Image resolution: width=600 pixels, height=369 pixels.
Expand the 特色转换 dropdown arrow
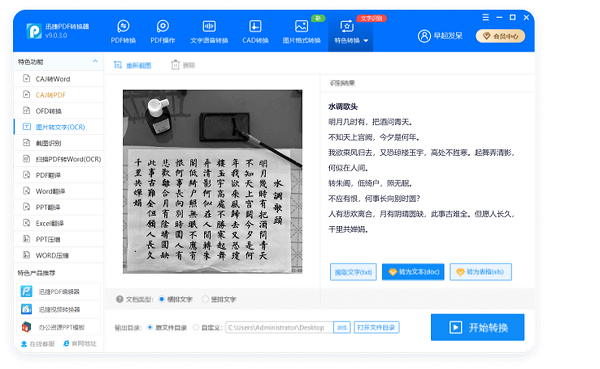pyautogui.click(x=366, y=41)
